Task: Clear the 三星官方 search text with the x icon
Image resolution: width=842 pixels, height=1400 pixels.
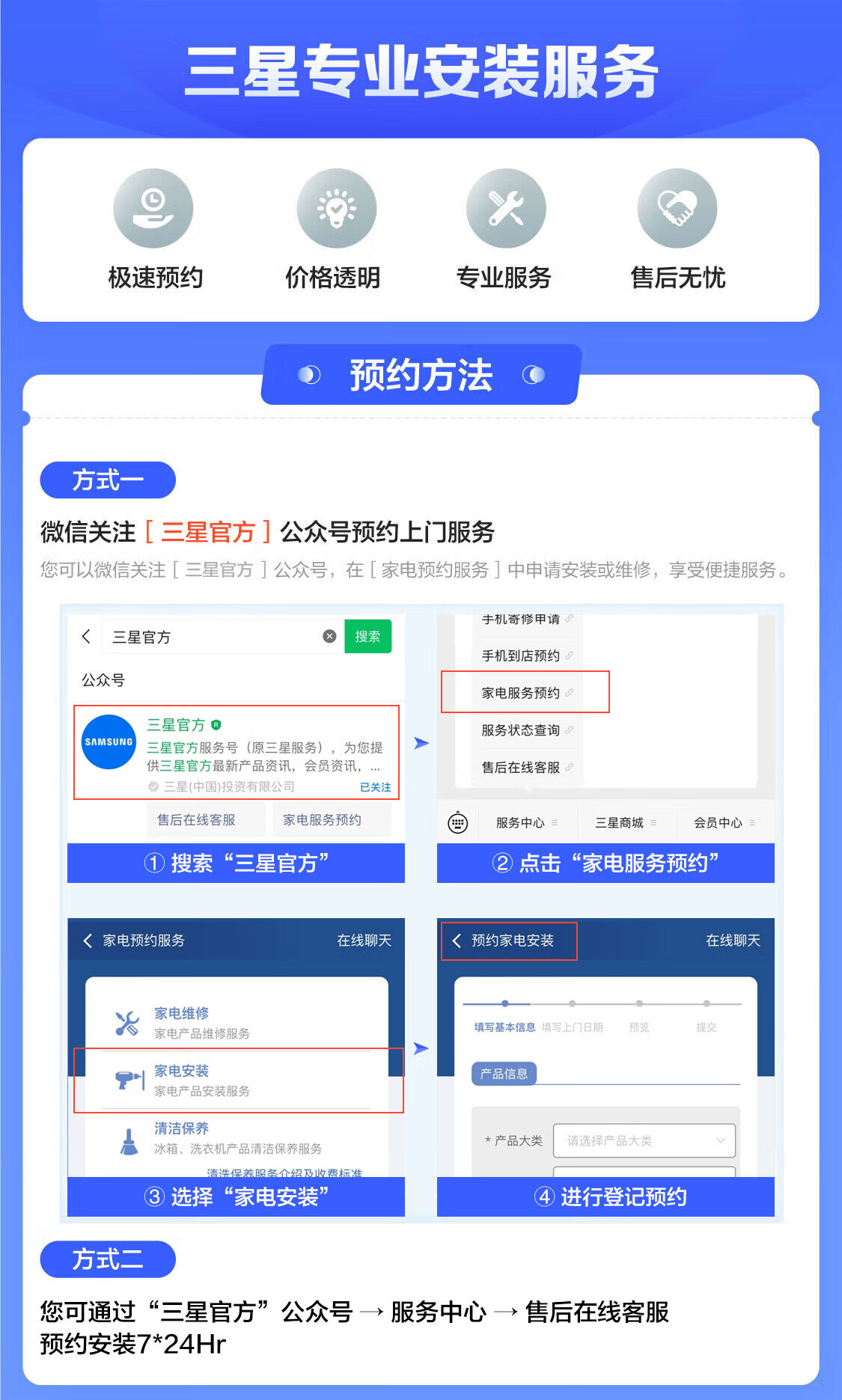Action: click(x=329, y=636)
